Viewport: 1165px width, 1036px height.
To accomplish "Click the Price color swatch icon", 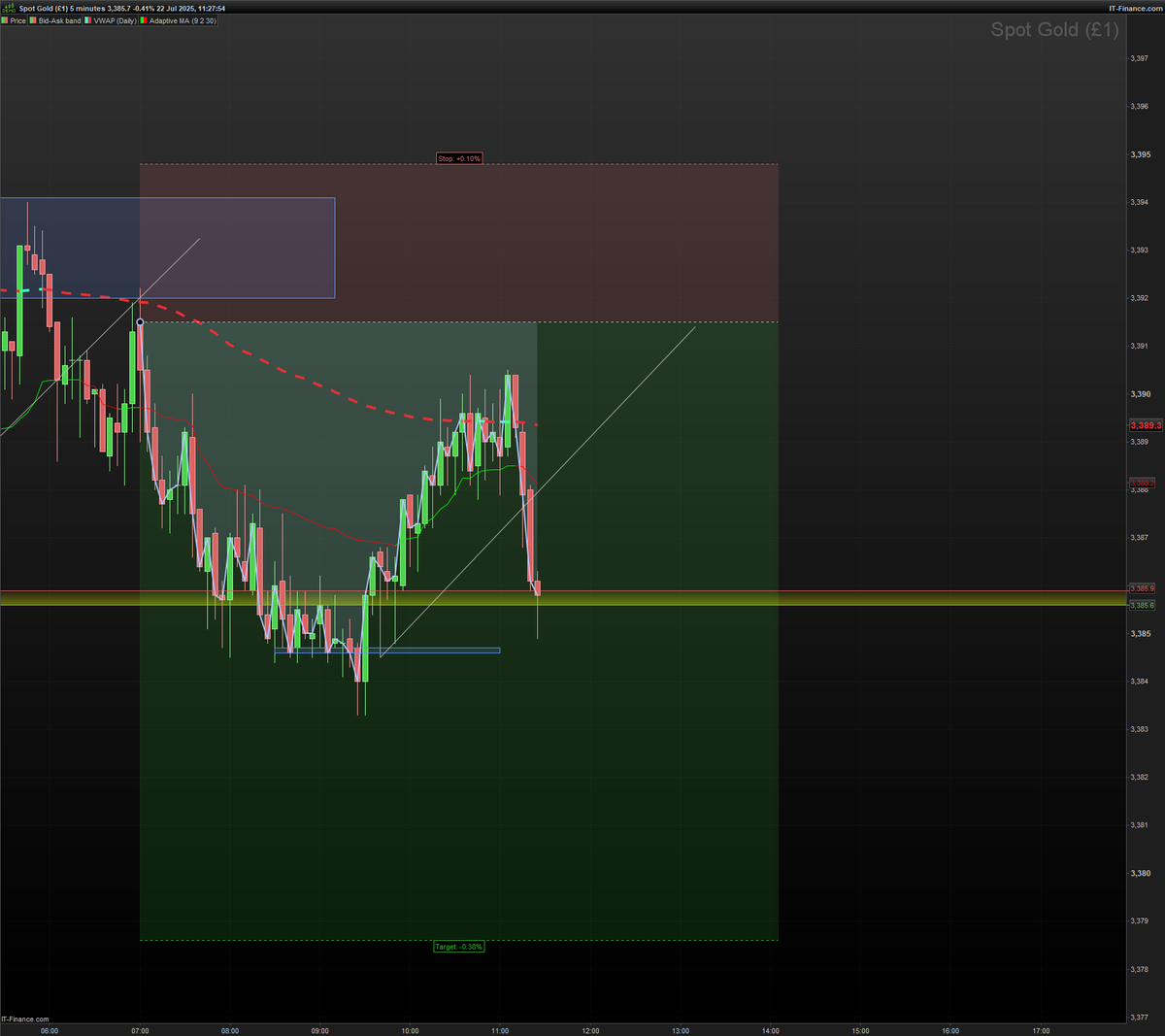I will click(x=5, y=20).
